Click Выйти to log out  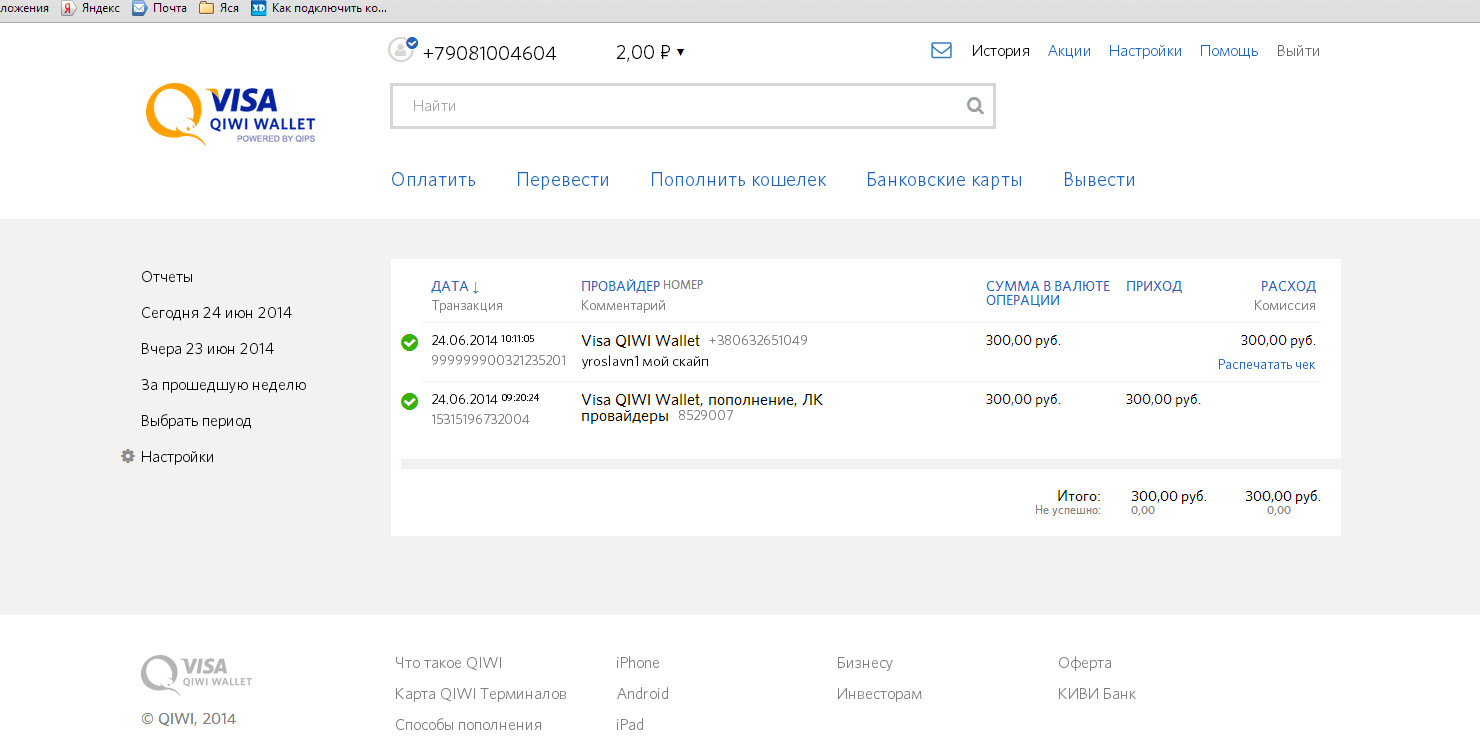(x=1298, y=51)
